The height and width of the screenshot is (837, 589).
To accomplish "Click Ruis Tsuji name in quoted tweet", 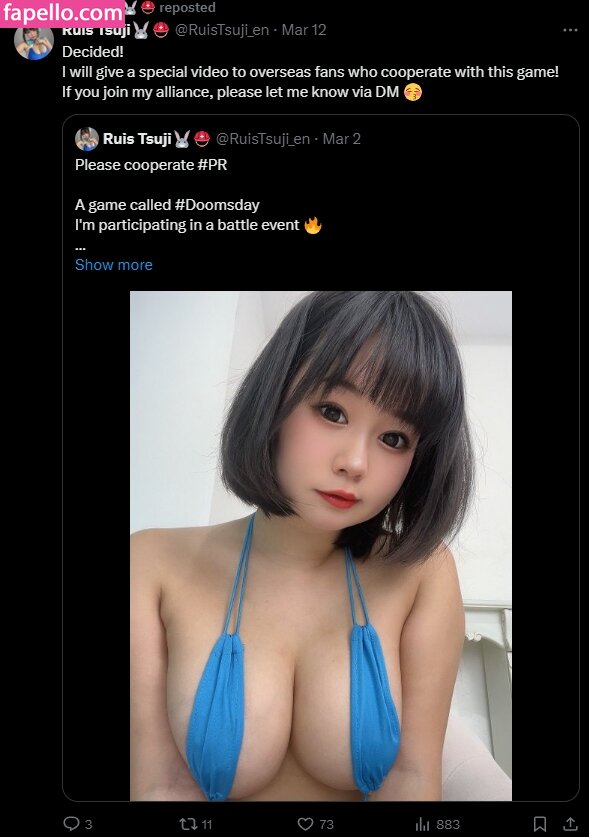I will [x=137, y=139].
